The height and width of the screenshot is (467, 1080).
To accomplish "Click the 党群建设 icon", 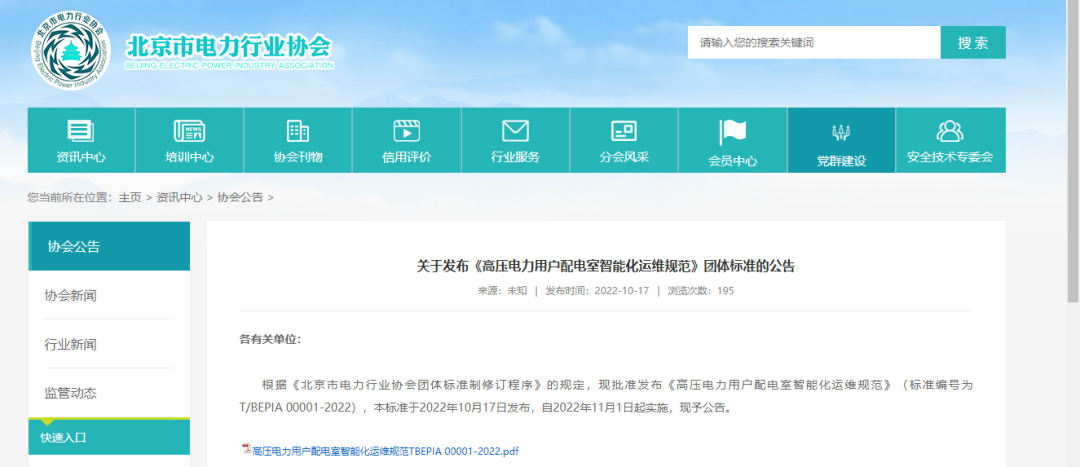I will [840, 134].
